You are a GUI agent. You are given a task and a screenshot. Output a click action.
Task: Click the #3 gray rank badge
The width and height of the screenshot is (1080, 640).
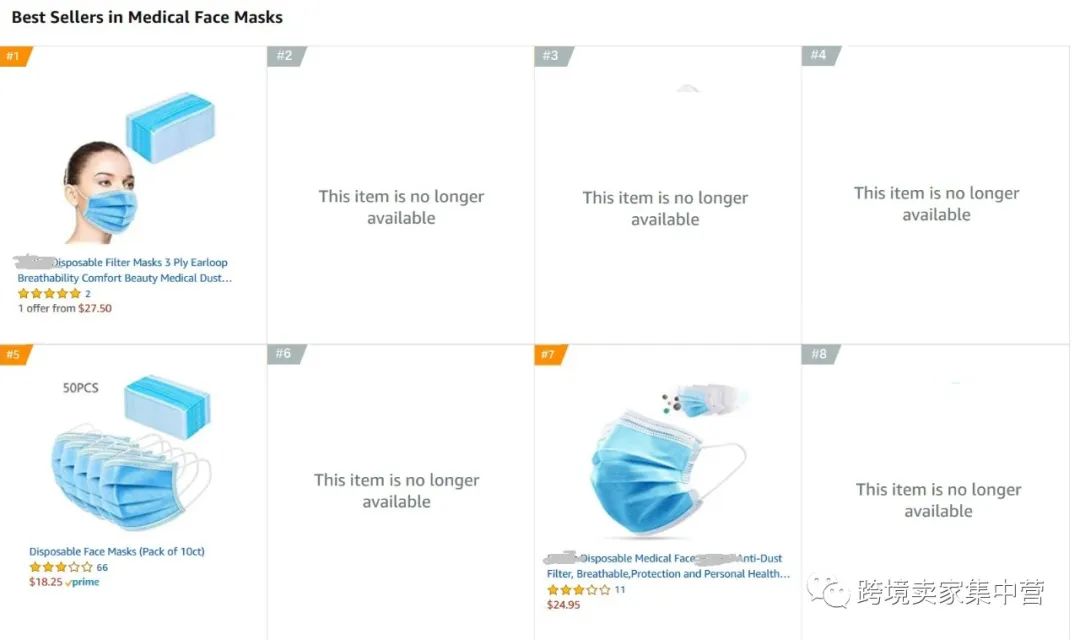click(552, 56)
